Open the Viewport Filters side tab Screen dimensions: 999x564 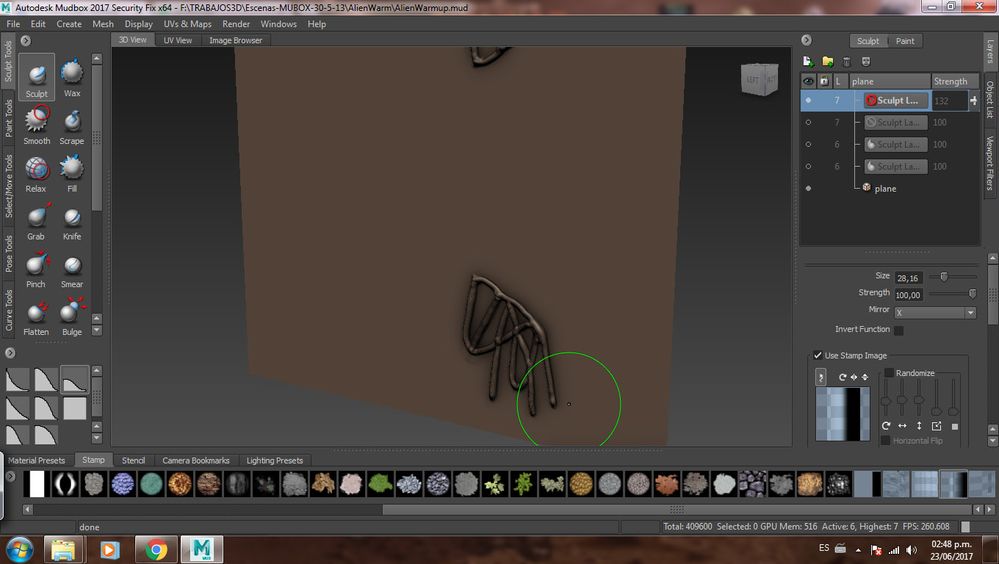(x=990, y=163)
